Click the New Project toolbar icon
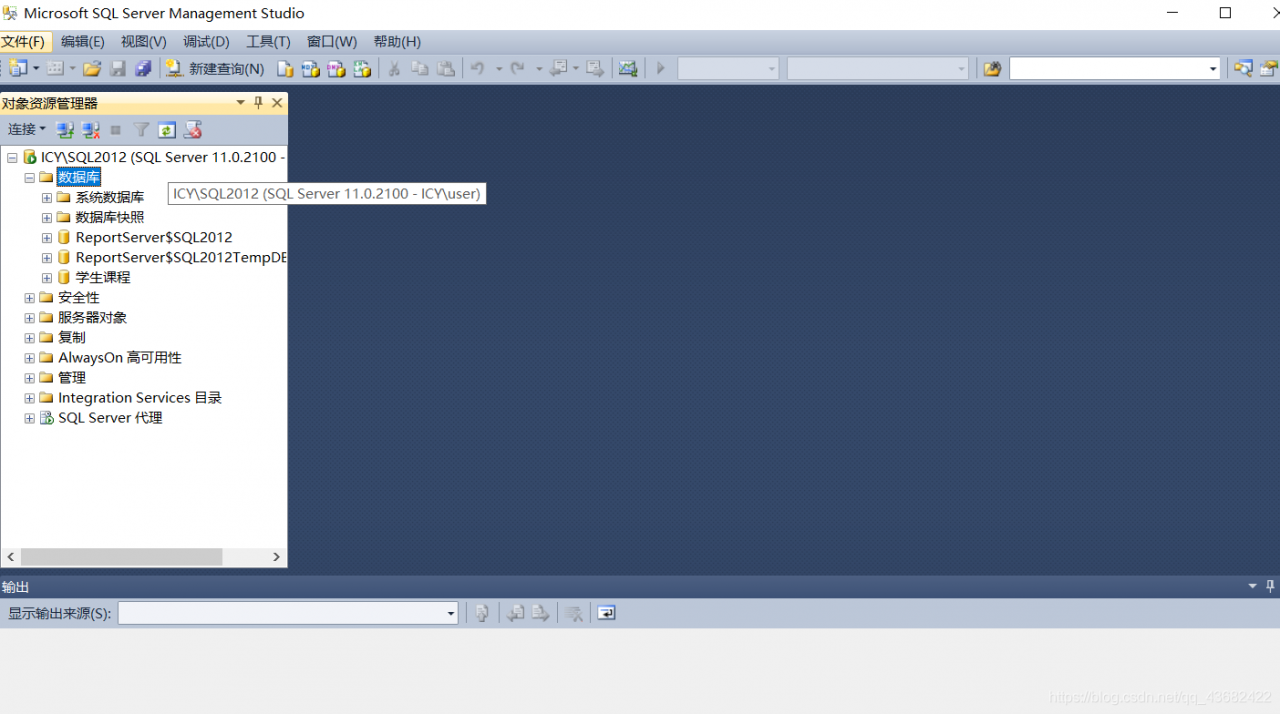1280x714 pixels. pyautogui.click(x=19, y=68)
